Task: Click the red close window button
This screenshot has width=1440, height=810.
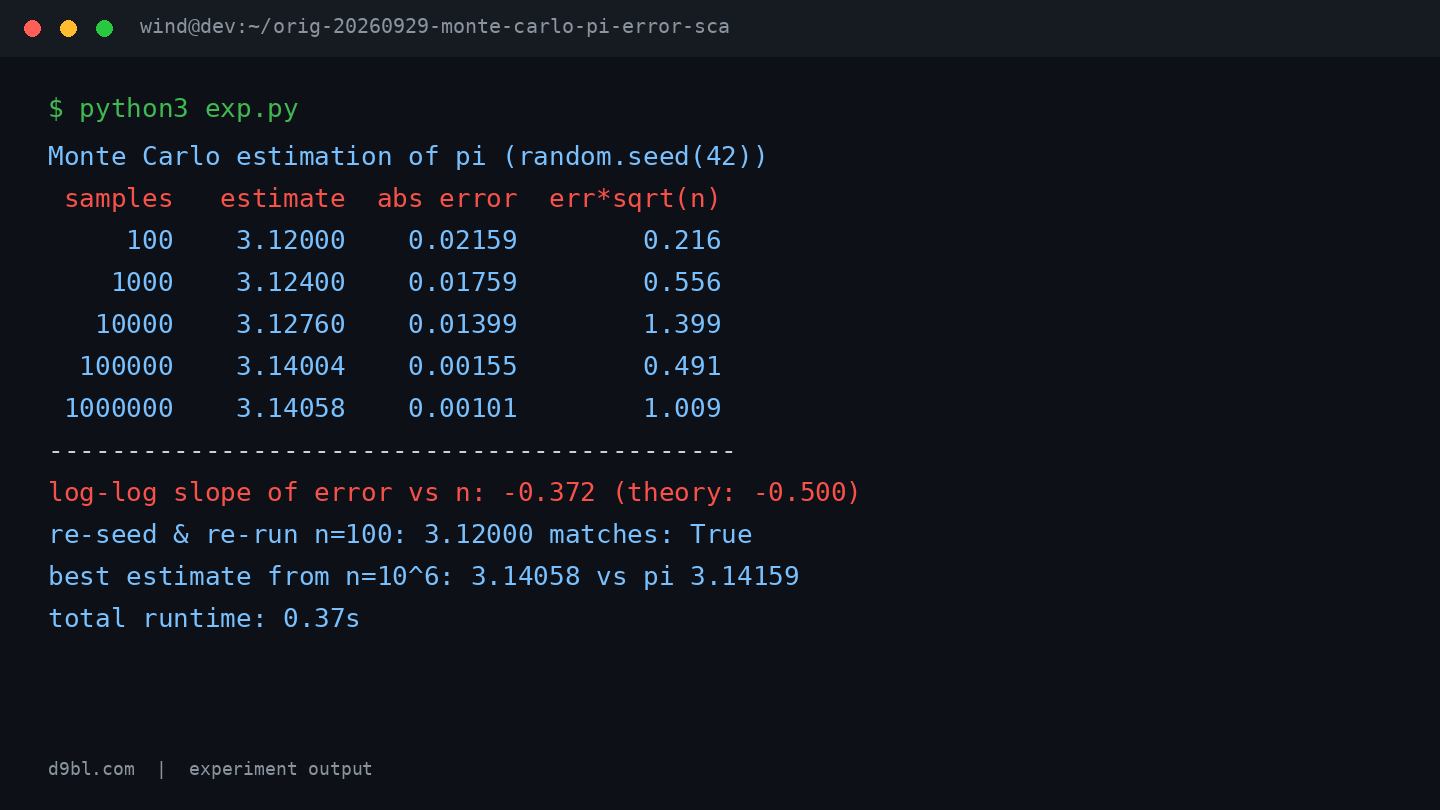Action: tap(32, 28)
